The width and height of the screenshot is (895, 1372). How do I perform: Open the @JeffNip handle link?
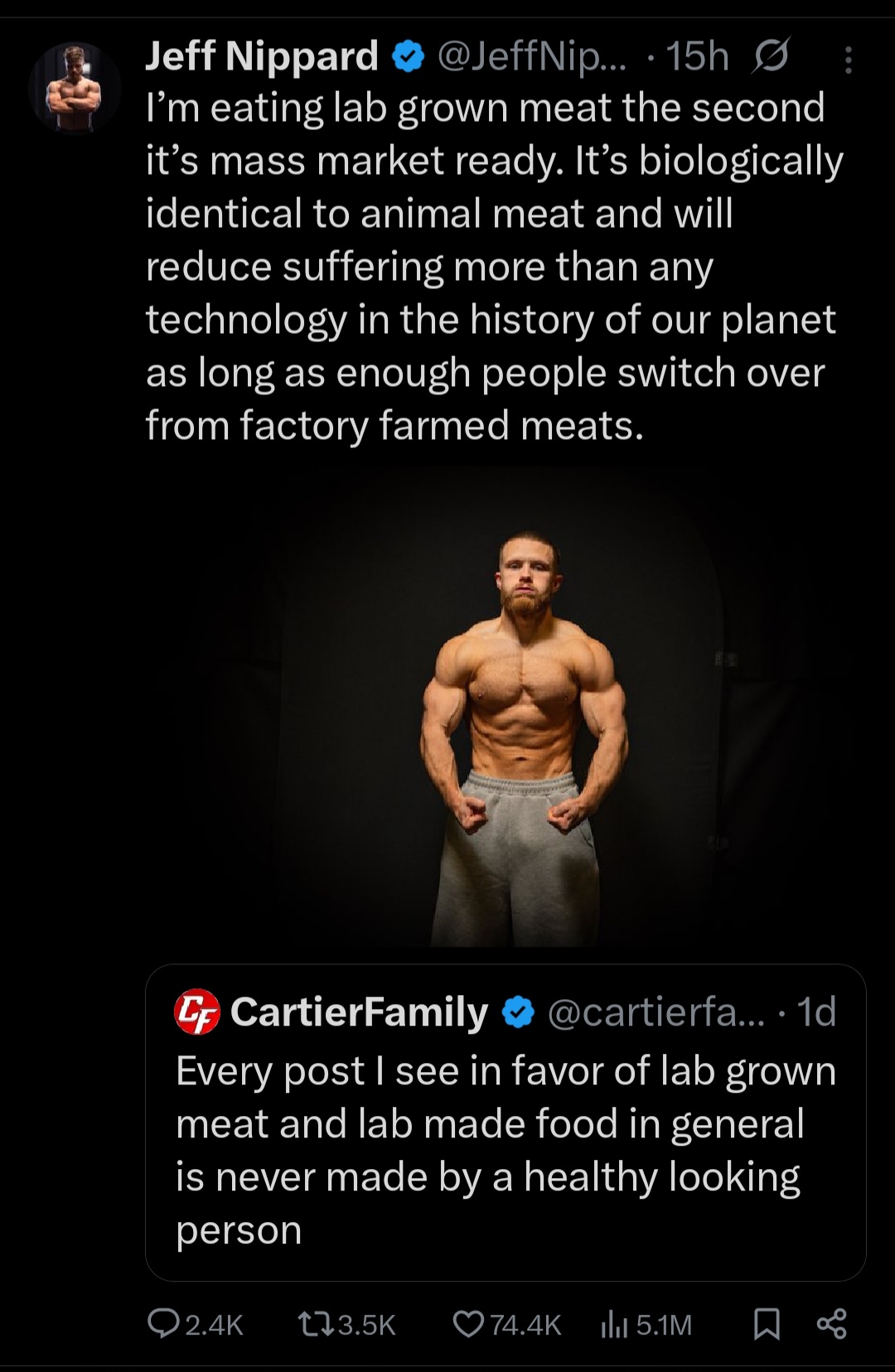tap(532, 56)
